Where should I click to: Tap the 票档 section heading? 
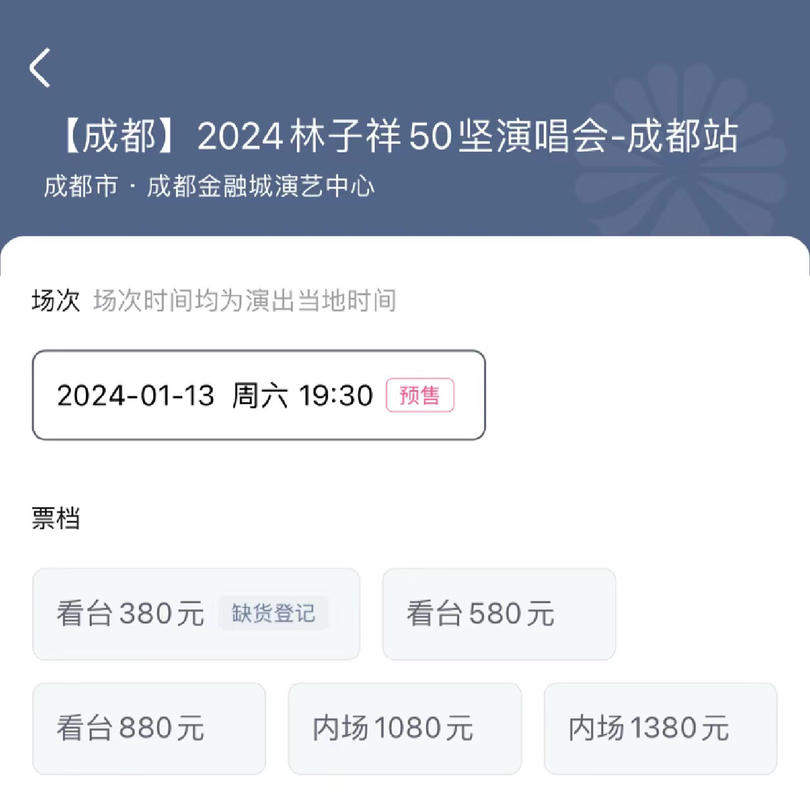(56, 518)
